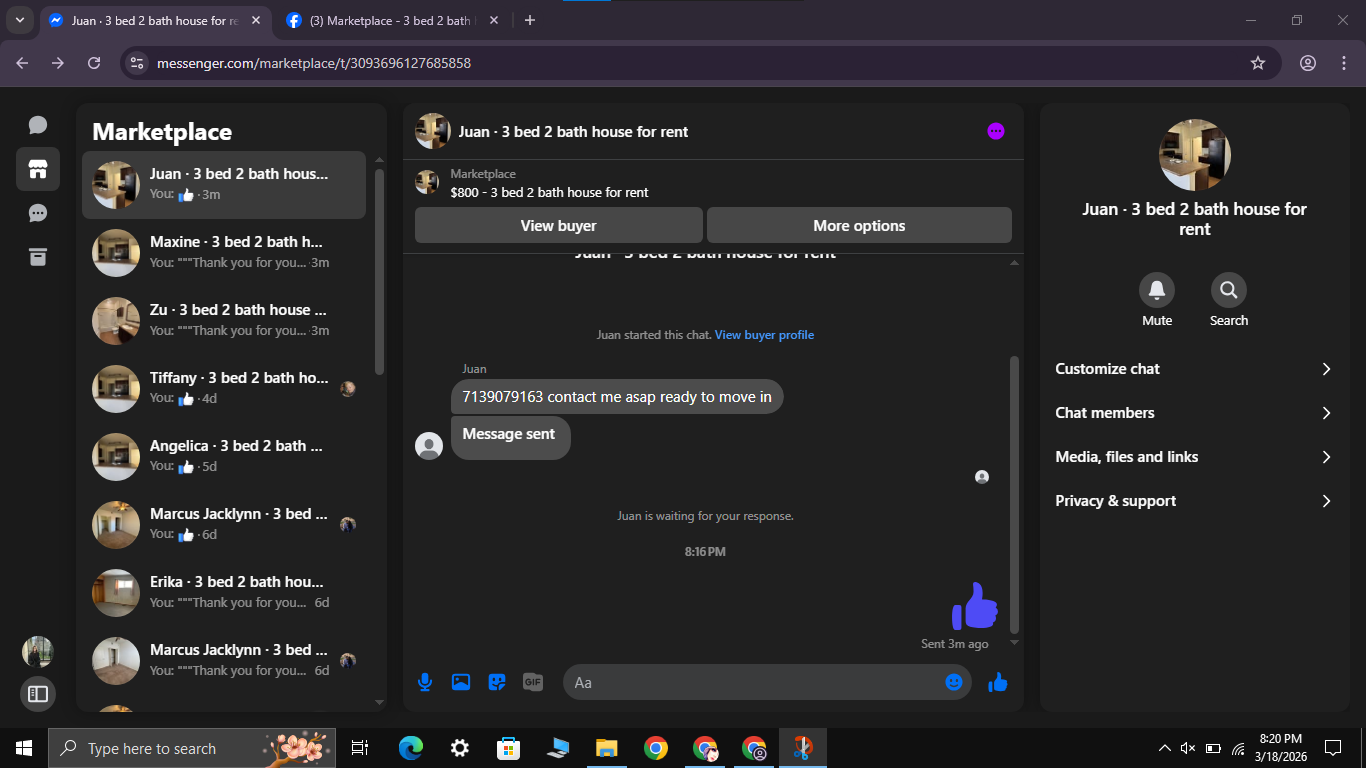Open Angelica conversation in list
The width and height of the screenshot is (1366, 768).
coord(224,457)
